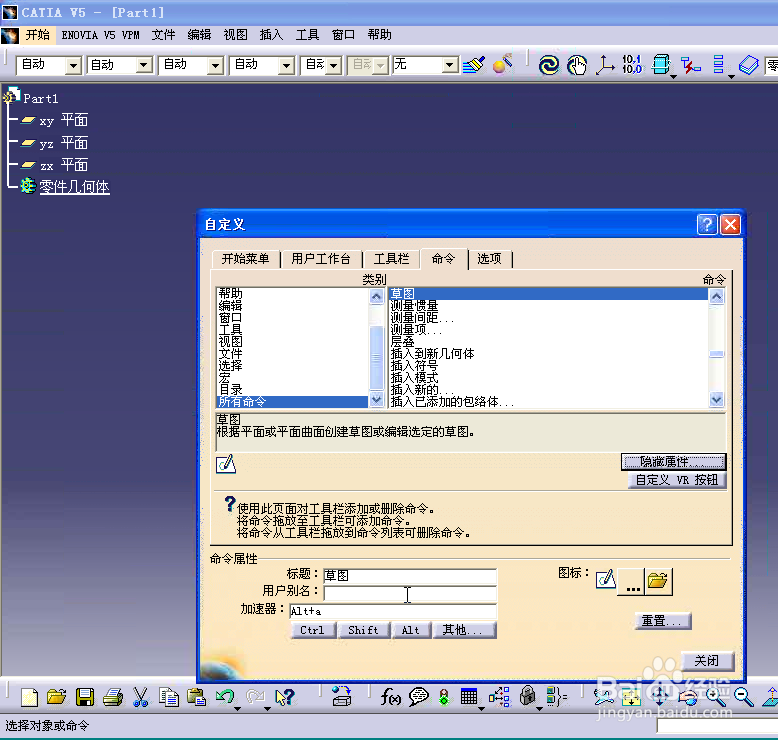
Task: Switch to the 选项 tab
Action: click(490, 259)
